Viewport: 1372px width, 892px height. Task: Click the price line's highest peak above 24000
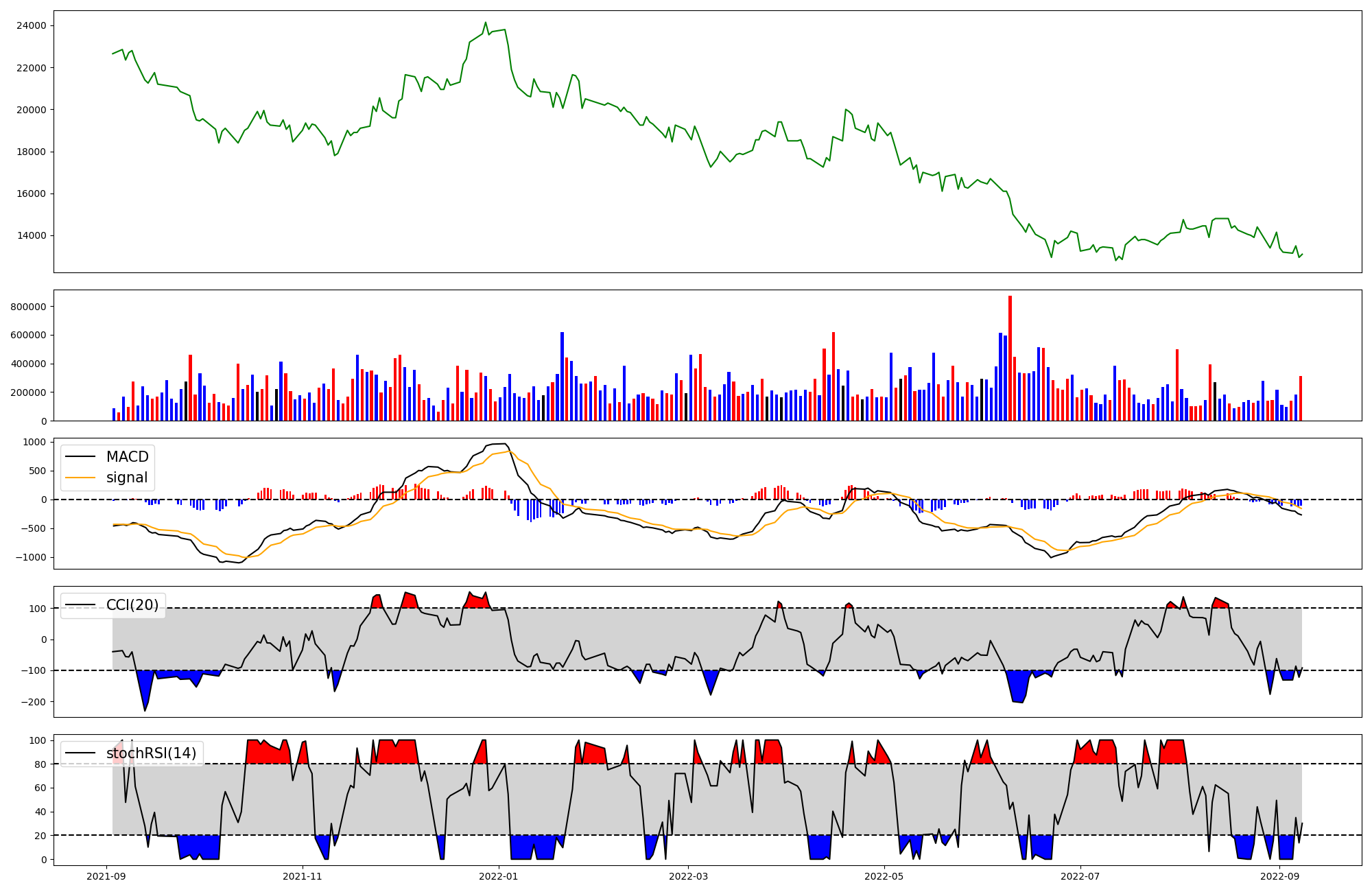(486, 23)
